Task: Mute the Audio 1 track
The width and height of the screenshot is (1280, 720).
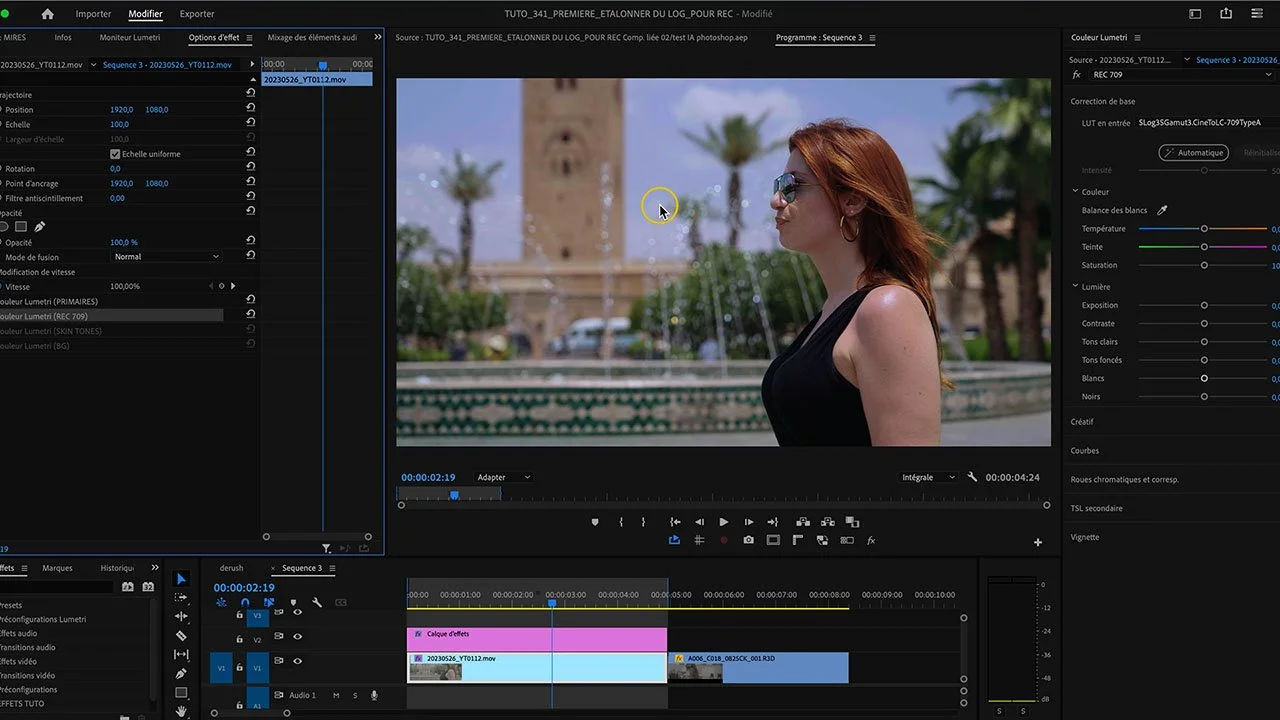Action: pyautogui.click(x=336, y=695)
